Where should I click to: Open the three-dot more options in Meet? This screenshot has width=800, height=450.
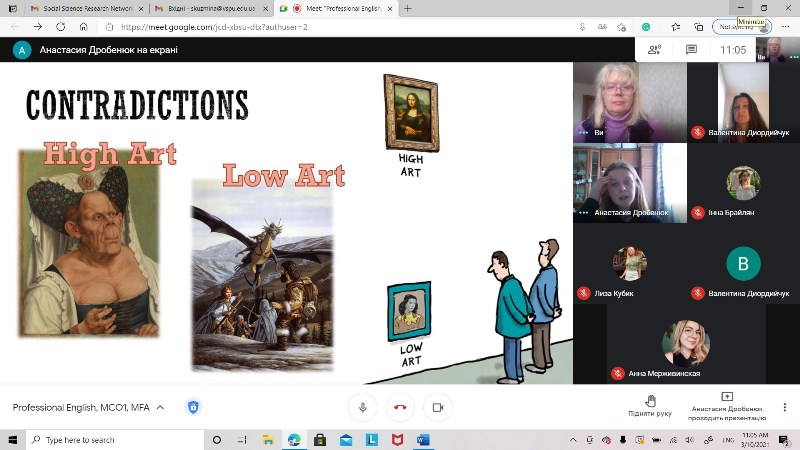click(785, 407)
